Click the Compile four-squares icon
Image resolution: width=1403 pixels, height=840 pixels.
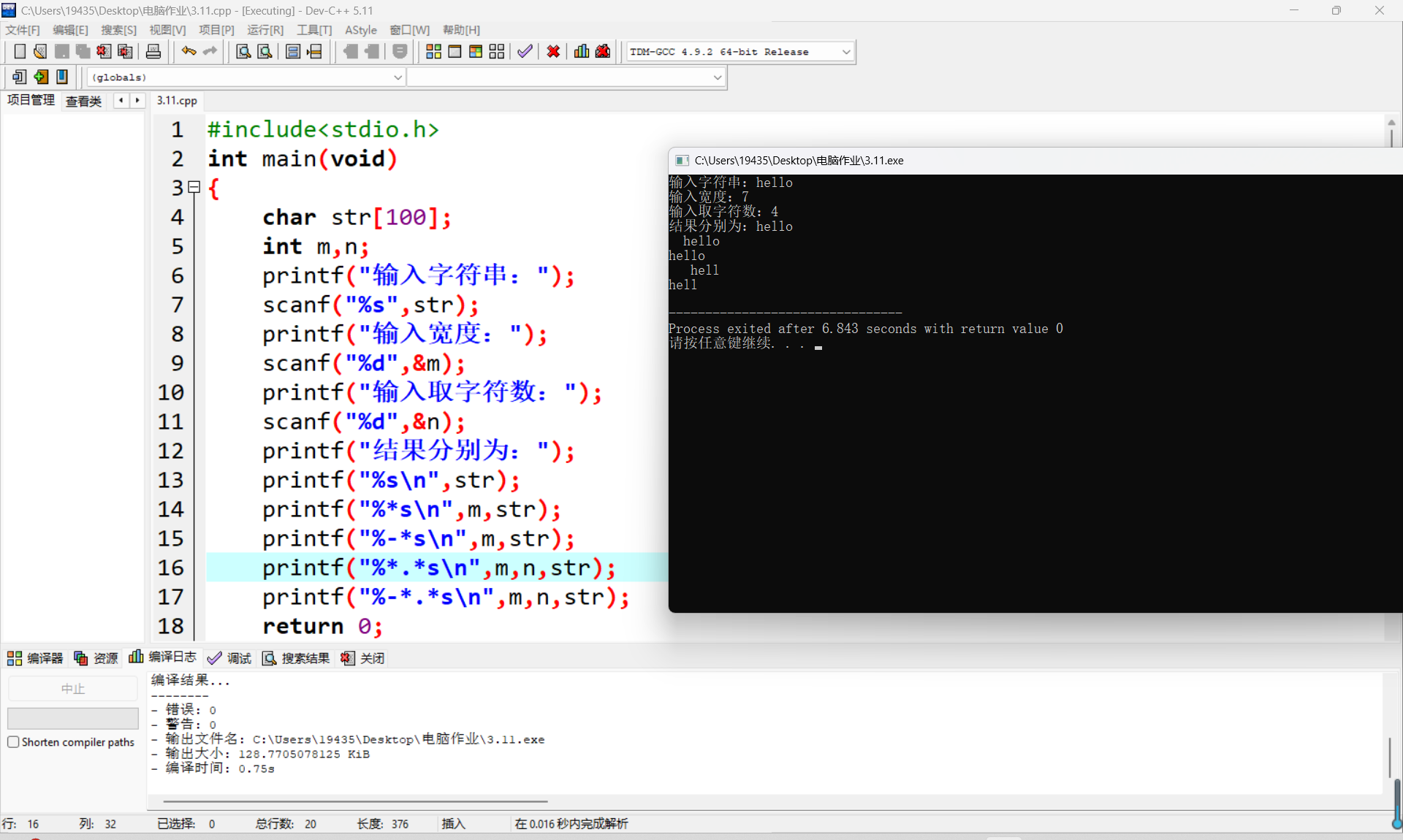[433, 52]
